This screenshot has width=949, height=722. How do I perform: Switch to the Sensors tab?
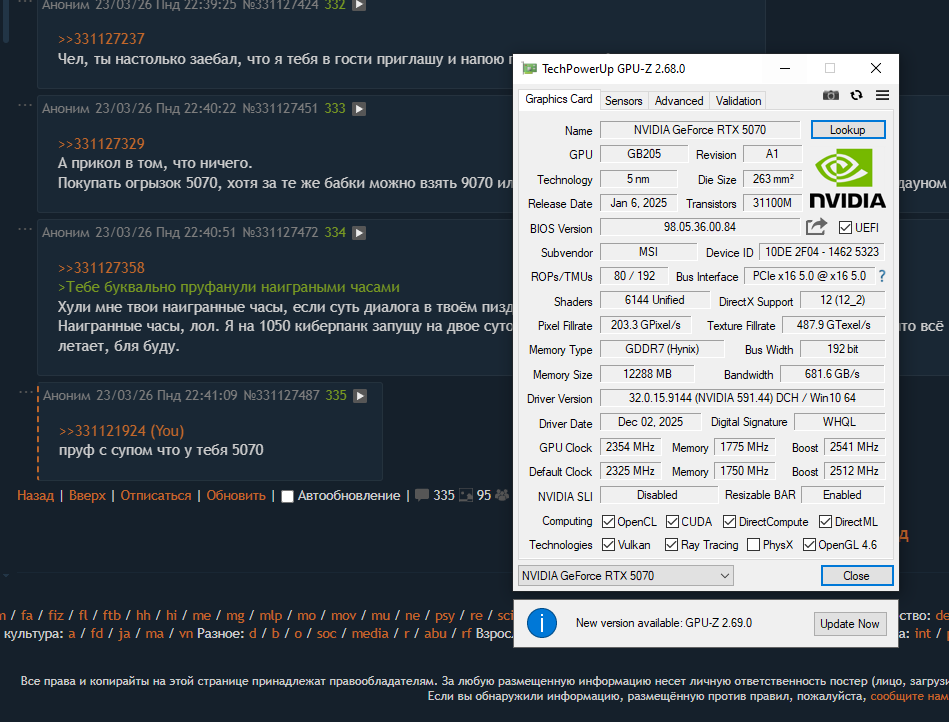623,101
